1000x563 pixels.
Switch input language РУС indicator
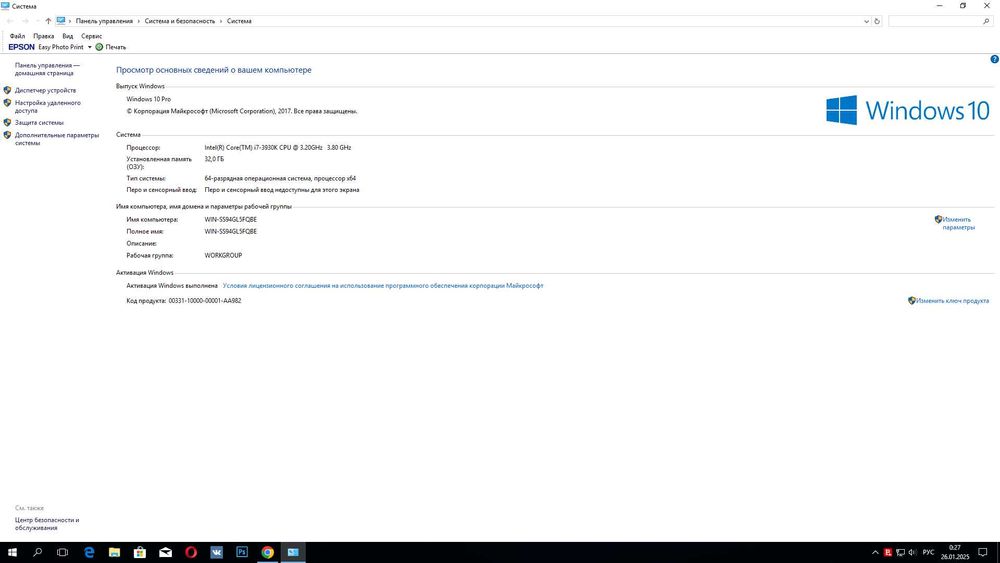click(x=928, y=552)
